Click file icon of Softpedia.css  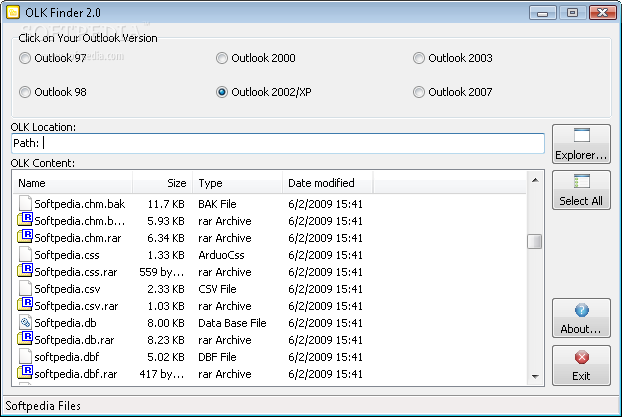(25, 254)
